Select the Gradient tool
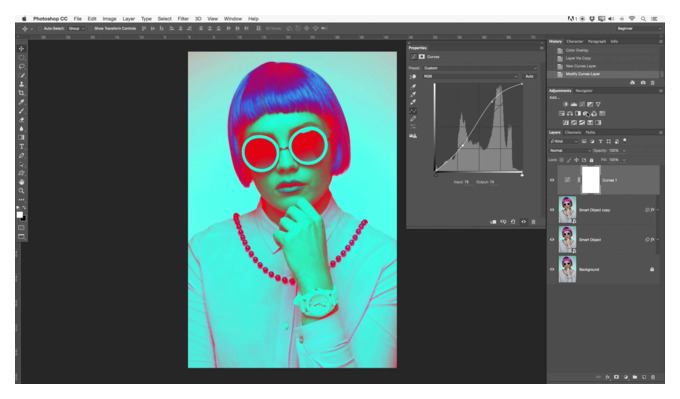The image size is (680, 399). tap(21, 137)
